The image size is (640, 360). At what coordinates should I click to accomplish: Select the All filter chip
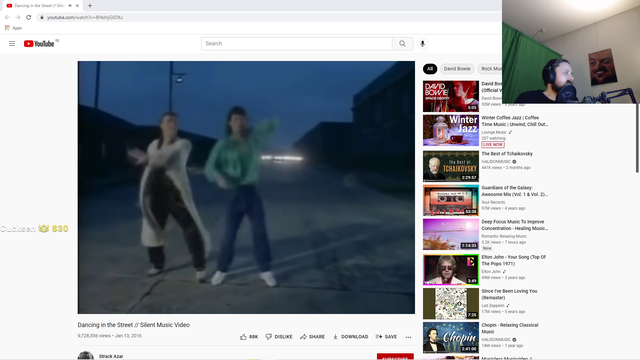[x=430, y=69]
